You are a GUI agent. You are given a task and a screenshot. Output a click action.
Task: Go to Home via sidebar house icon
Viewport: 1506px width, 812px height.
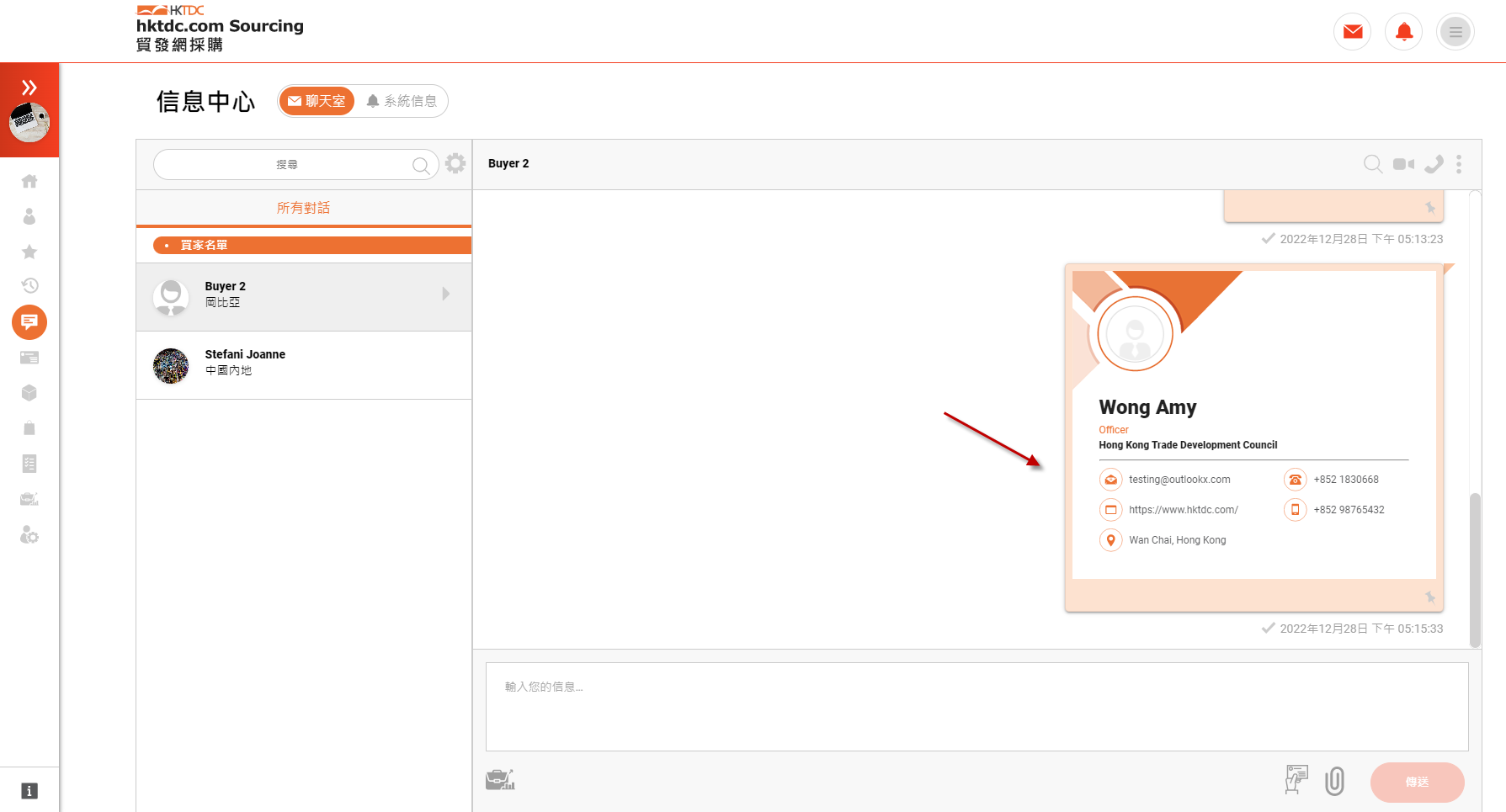click(29, 181)
